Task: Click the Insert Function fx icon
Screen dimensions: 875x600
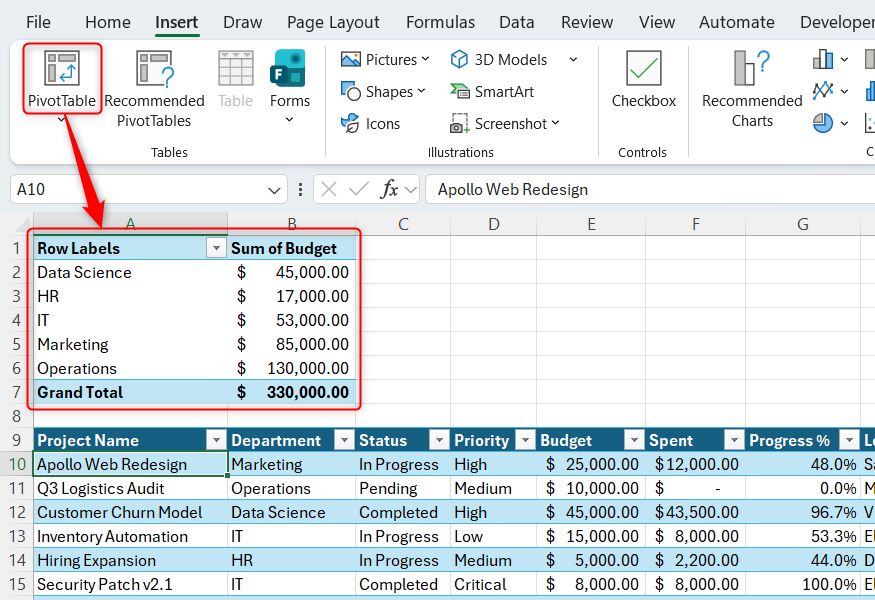Action: [389, 190]
